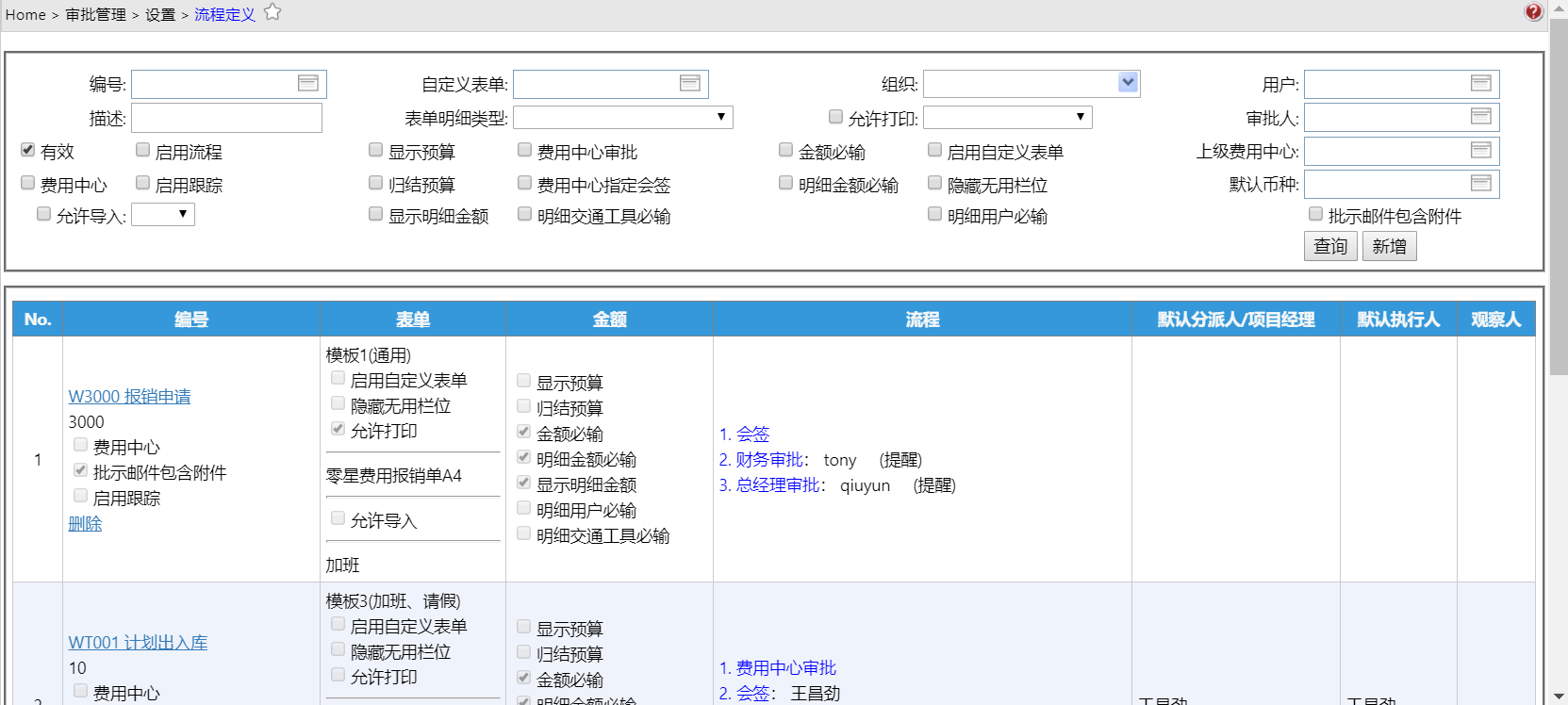Open step 1. 费用中心审批 in WT001 flow
This screenshot has height=705, width=1568.
pos(779,668)
